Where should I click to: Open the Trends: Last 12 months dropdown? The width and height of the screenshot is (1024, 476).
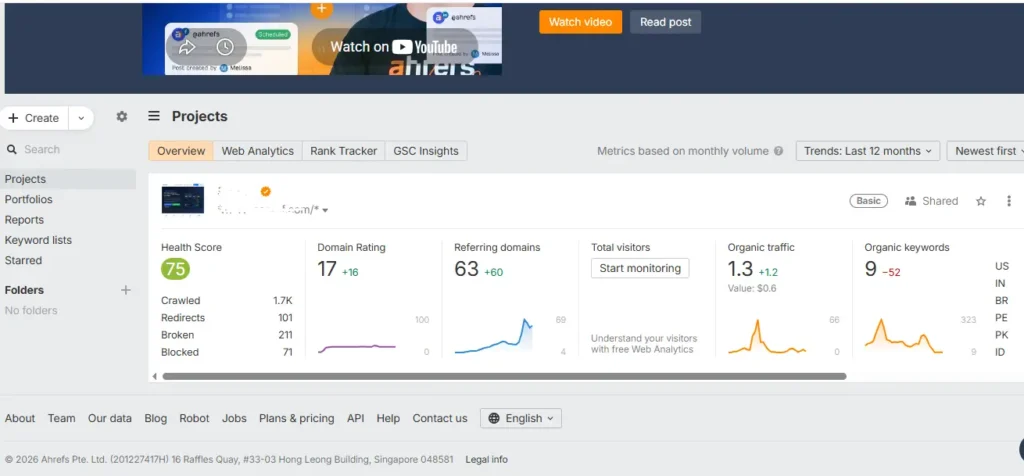868,151
